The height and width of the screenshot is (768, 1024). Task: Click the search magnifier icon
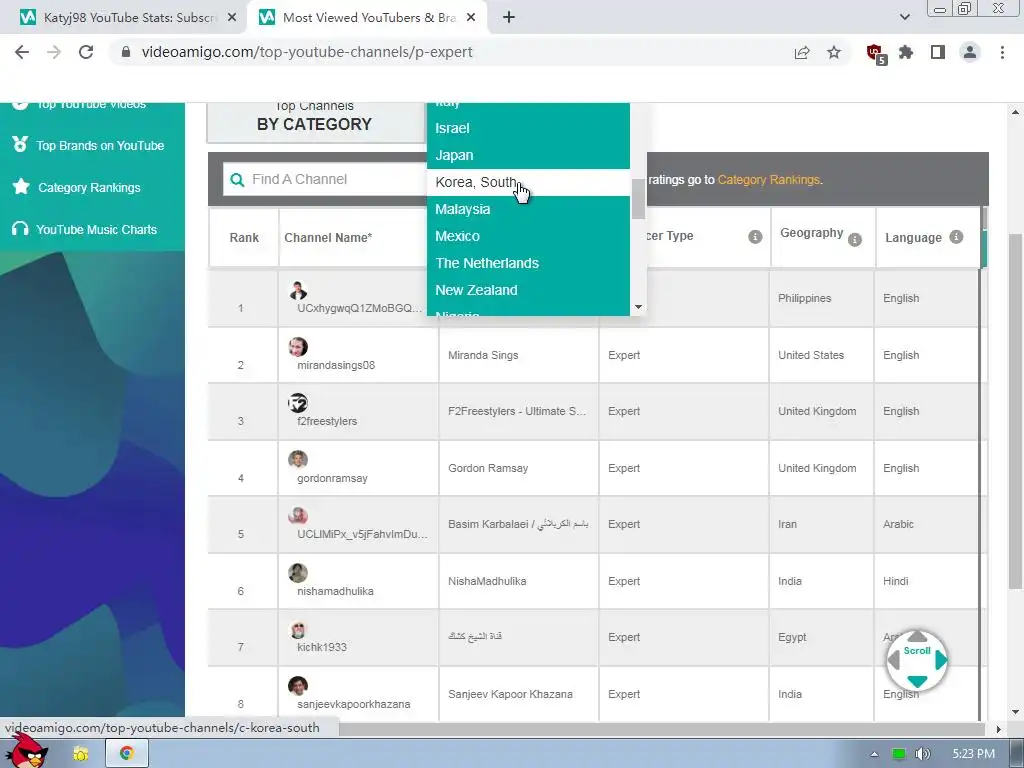(x=237, y=180)
